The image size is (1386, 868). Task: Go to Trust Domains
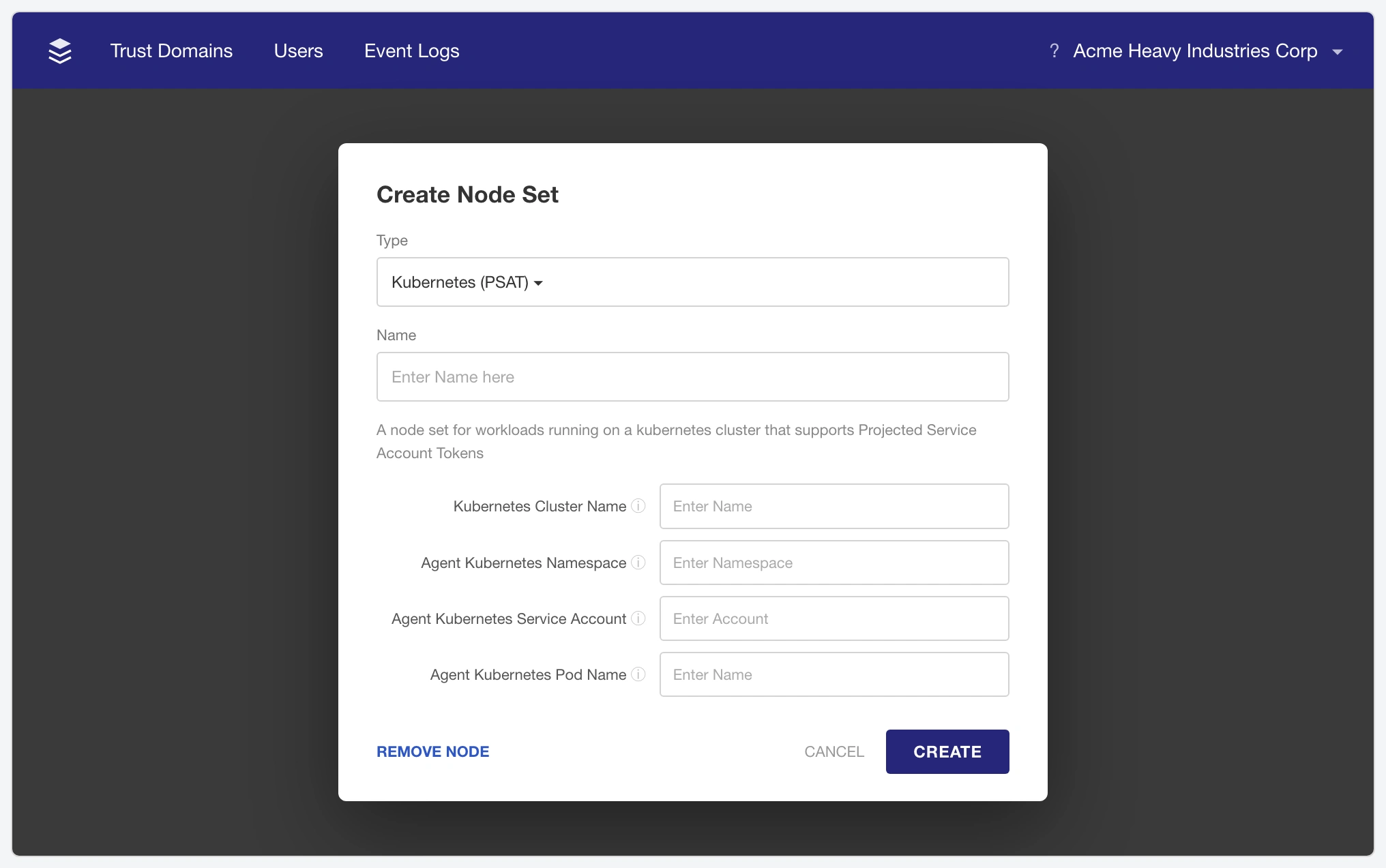(171, 51)
